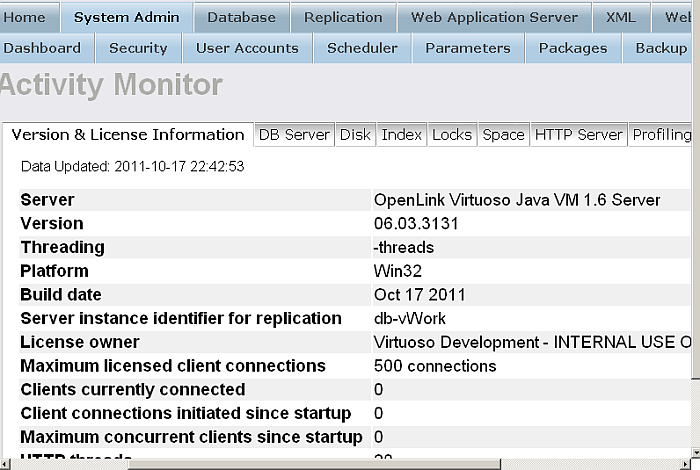Open the Dashboard sub-tab
Viewport: 700px width, 470px height.
(45, 48)
